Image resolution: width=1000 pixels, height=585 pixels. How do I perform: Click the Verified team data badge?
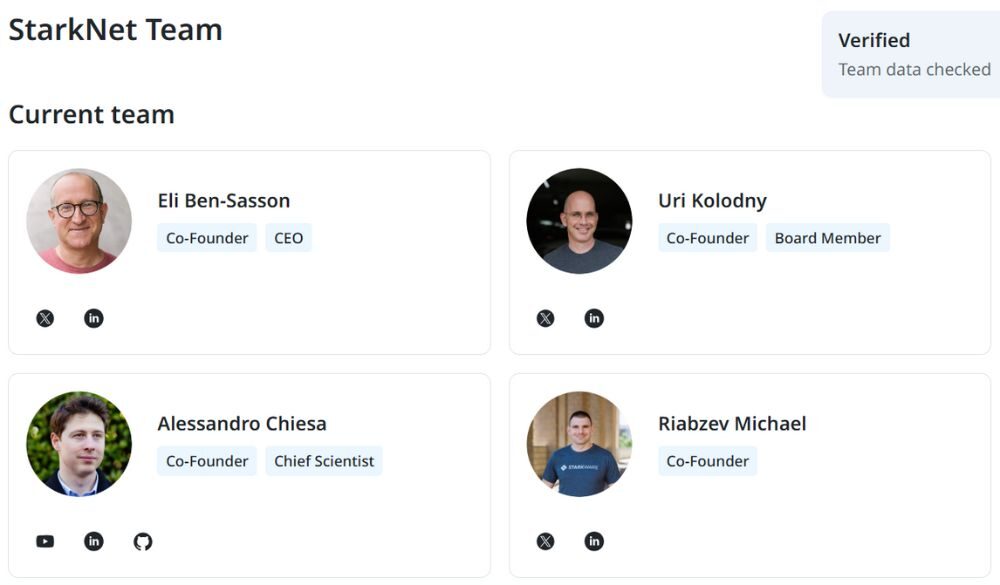(912, 54)
